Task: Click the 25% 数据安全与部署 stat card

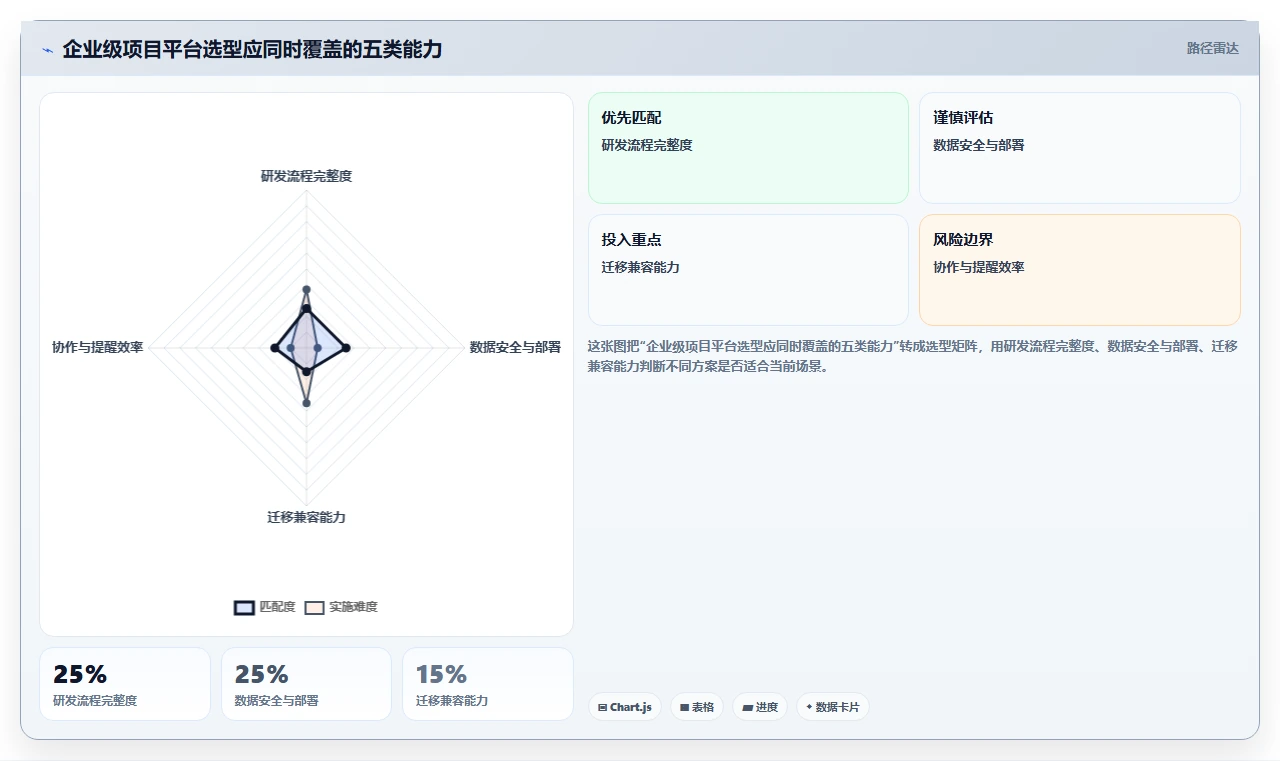Action: pos(306,684)
